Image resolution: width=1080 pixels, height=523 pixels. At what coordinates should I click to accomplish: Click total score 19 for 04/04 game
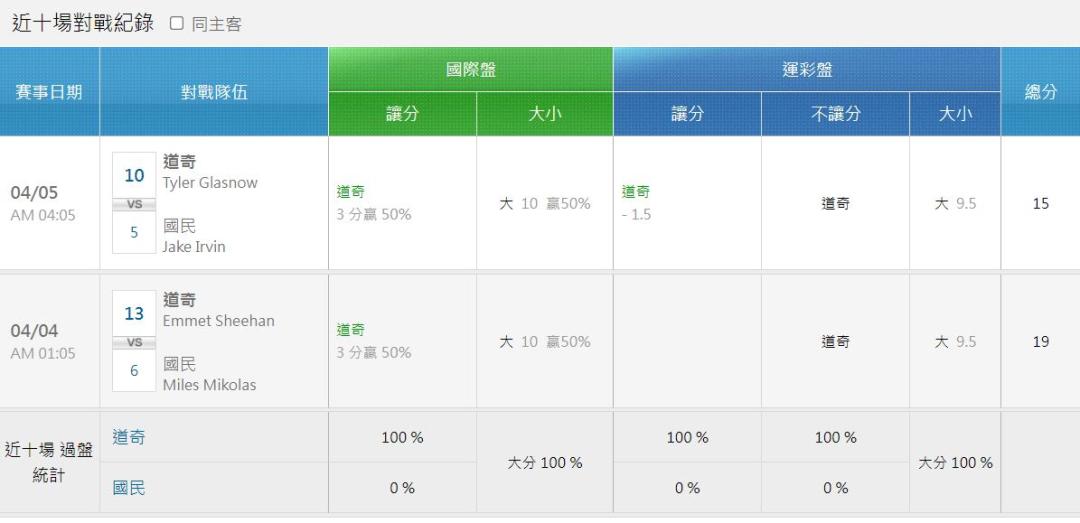click(x=1040, y=342)
